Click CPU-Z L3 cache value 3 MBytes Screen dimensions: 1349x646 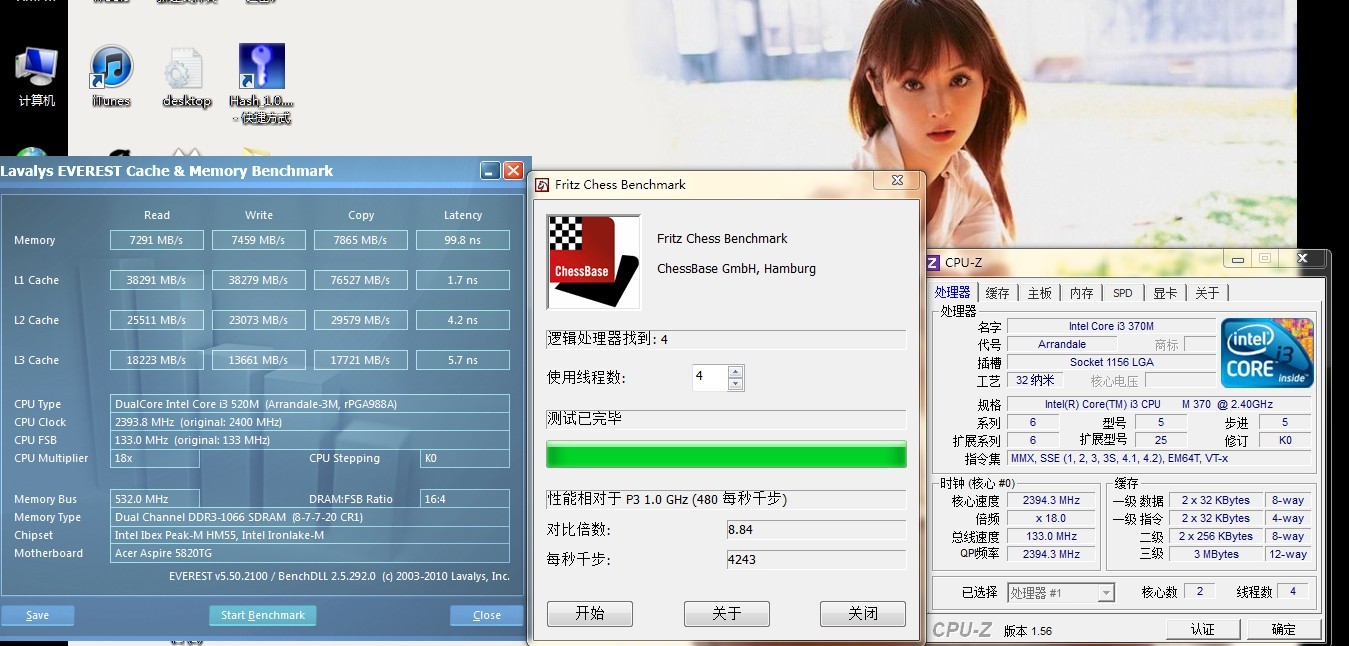coord(1214,555)
